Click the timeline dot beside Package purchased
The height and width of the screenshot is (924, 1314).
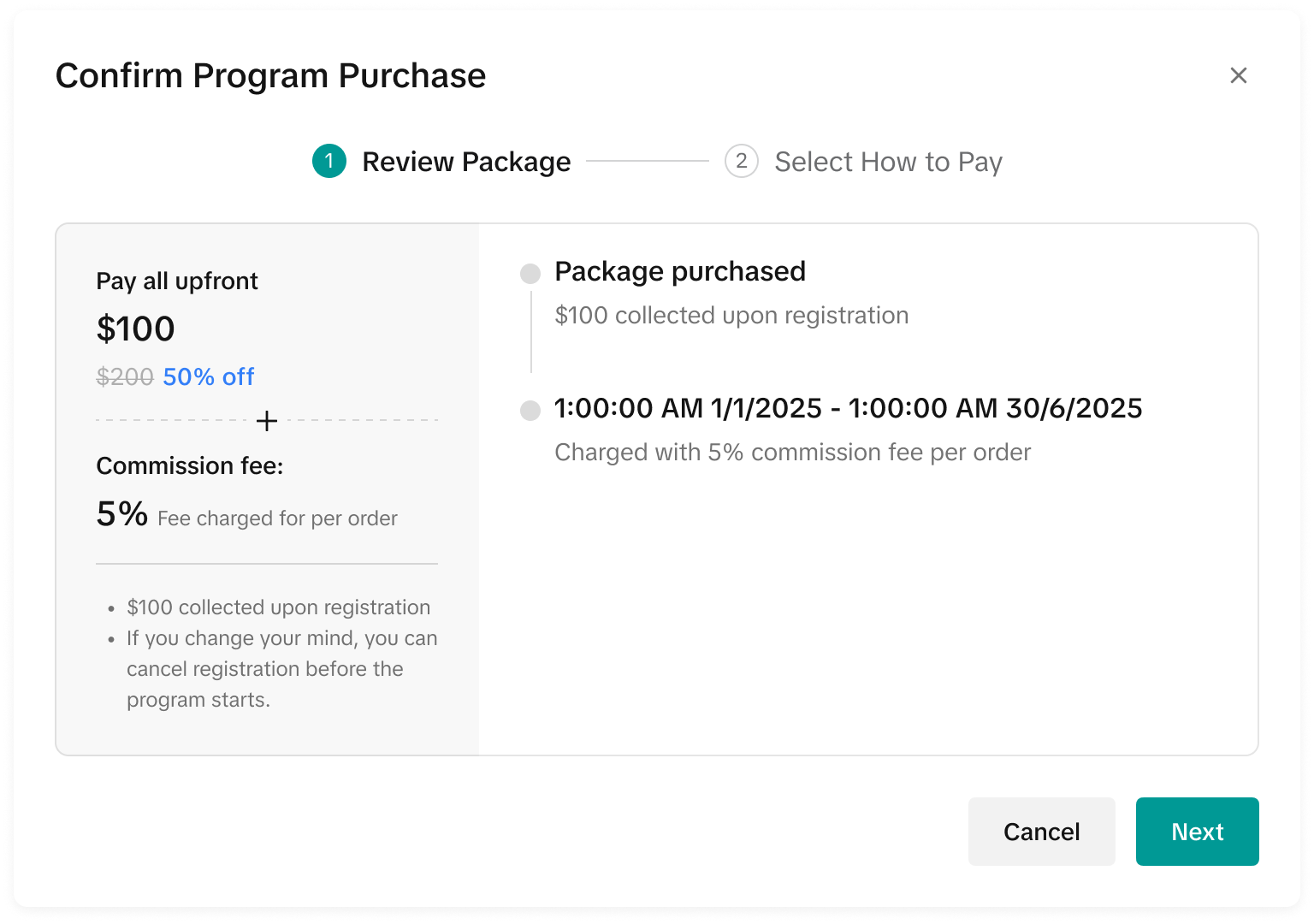[530, 274]
